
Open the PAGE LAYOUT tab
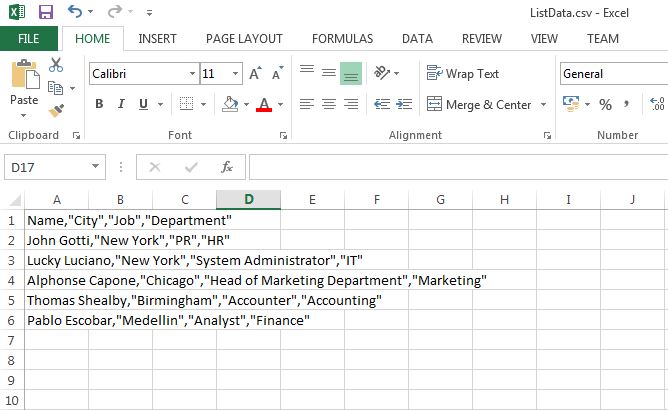[244, 39]
